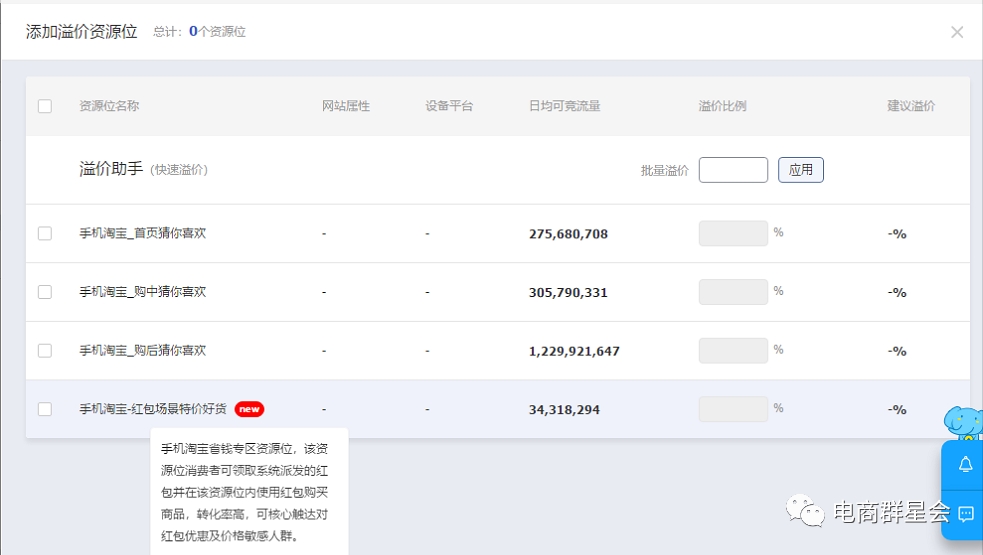Click the 网站属性 column header
983x555 pixels.
[346, 106]
